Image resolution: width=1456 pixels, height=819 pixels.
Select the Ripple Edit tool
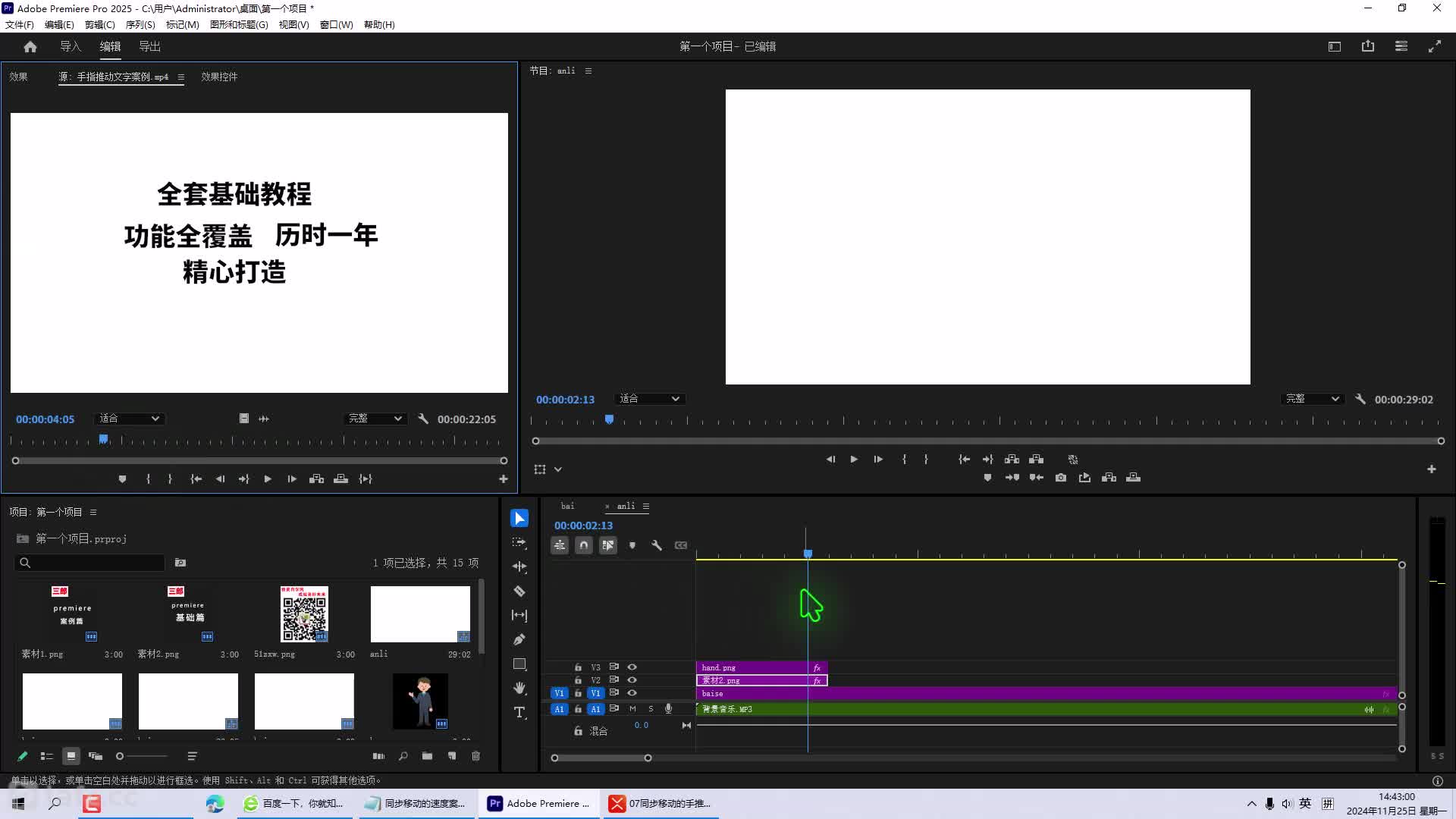click(x=519, y=566)
